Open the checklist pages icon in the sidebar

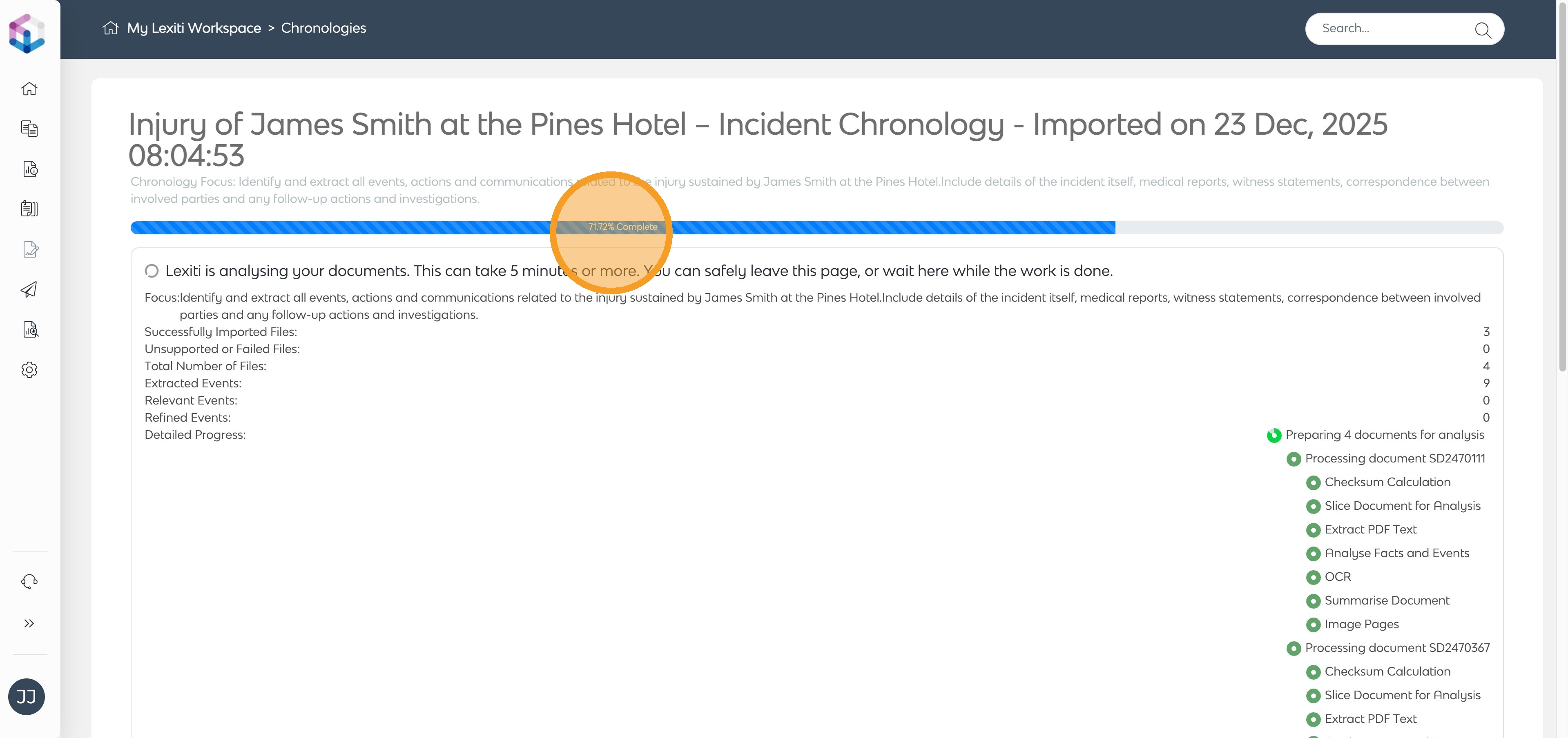point(29,209)
